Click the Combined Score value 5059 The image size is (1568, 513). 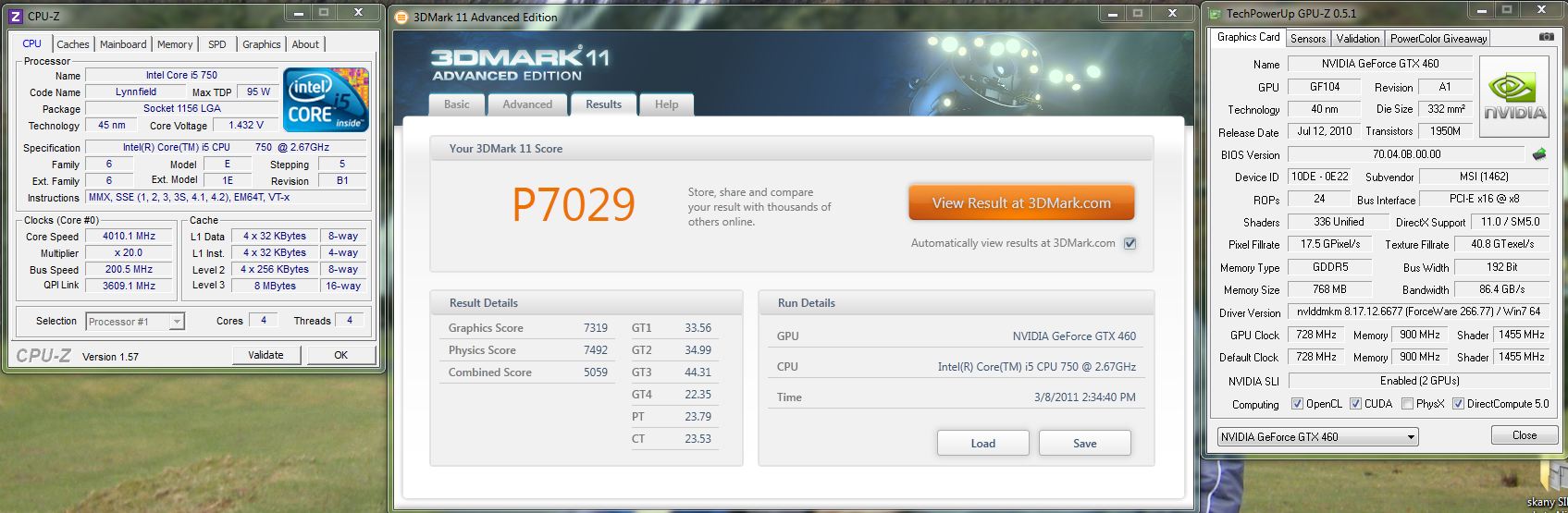click(x=596, y=373)
